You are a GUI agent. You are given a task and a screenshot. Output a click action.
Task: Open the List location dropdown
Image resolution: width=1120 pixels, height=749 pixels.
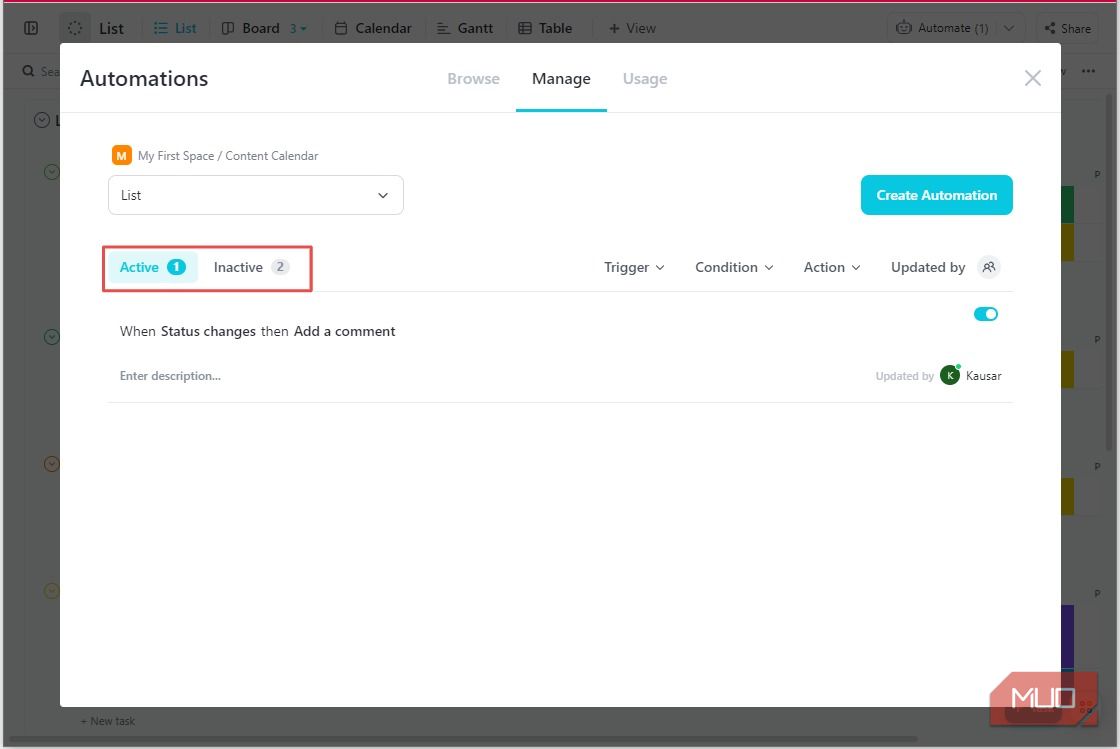tap(255, 195)
